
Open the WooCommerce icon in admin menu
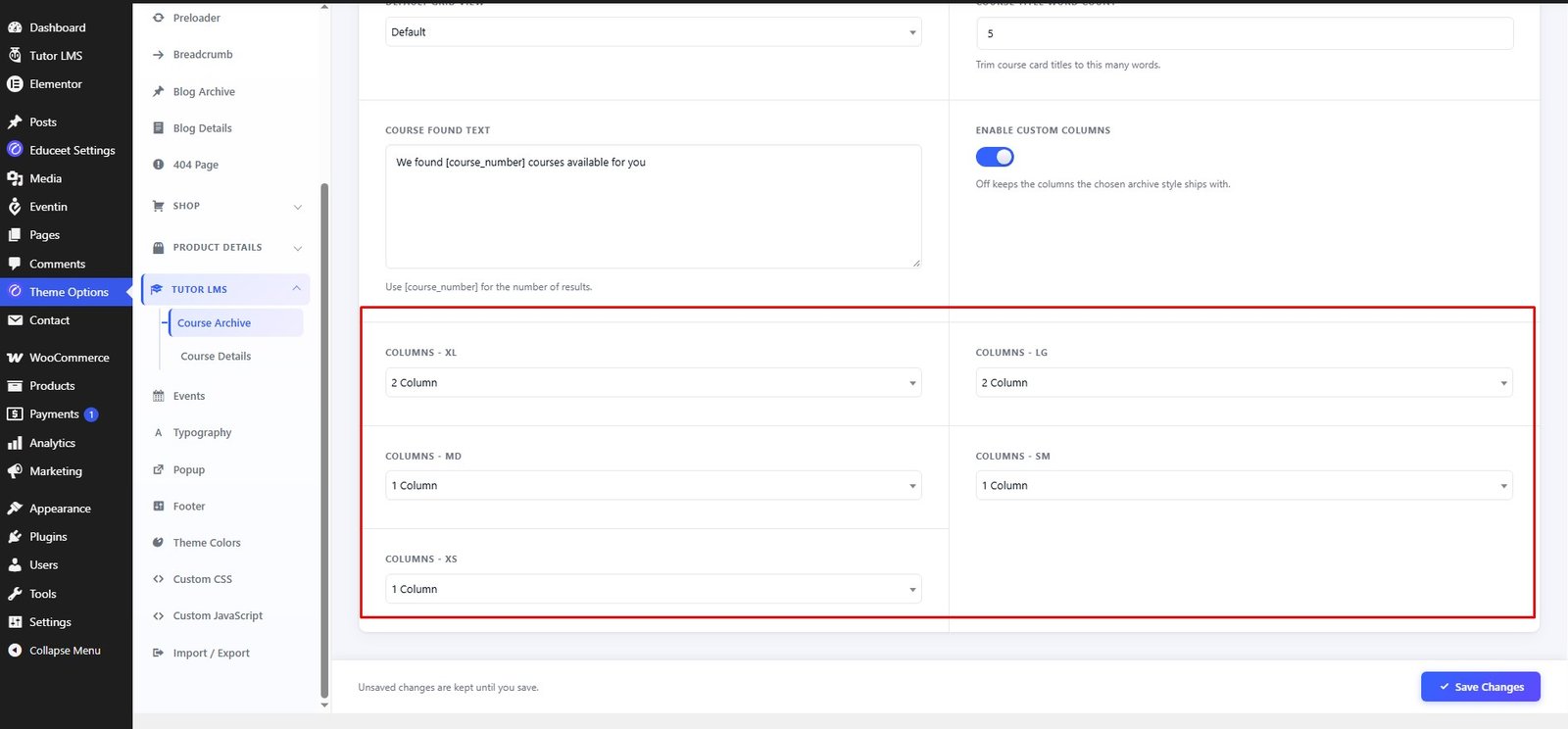[x=15, y=358]
